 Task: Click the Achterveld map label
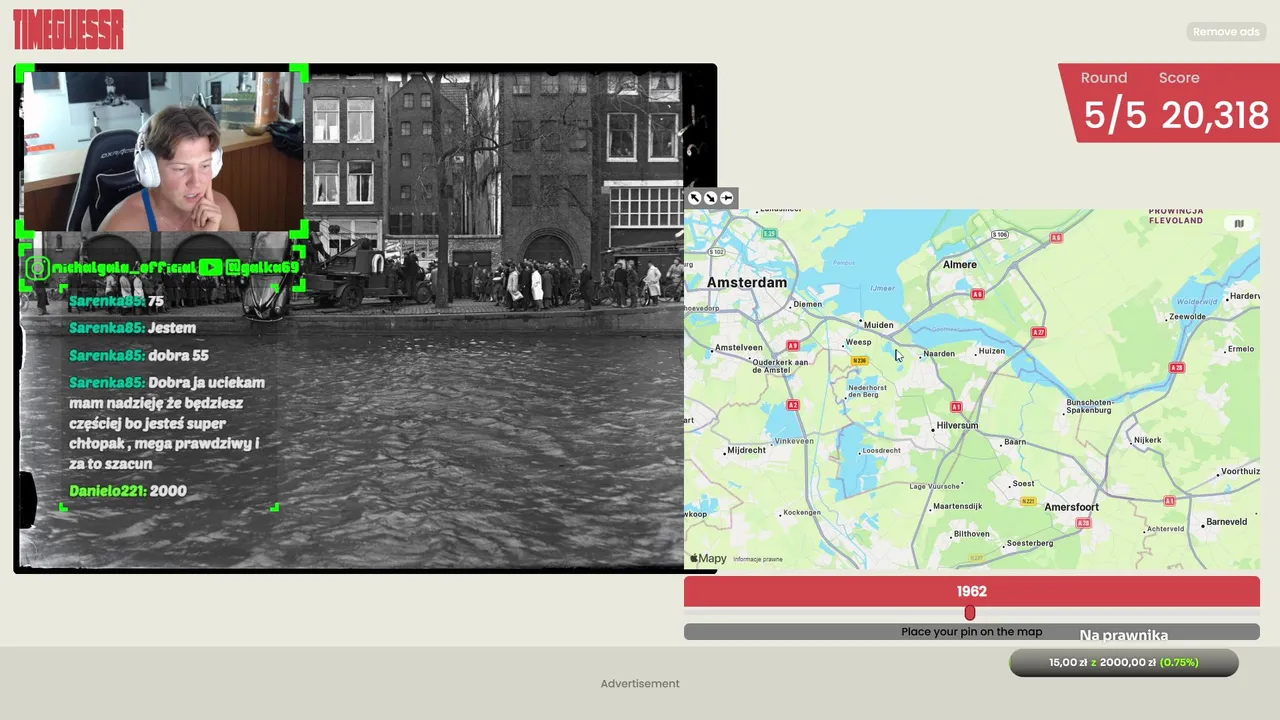(x=1165, y=529)
